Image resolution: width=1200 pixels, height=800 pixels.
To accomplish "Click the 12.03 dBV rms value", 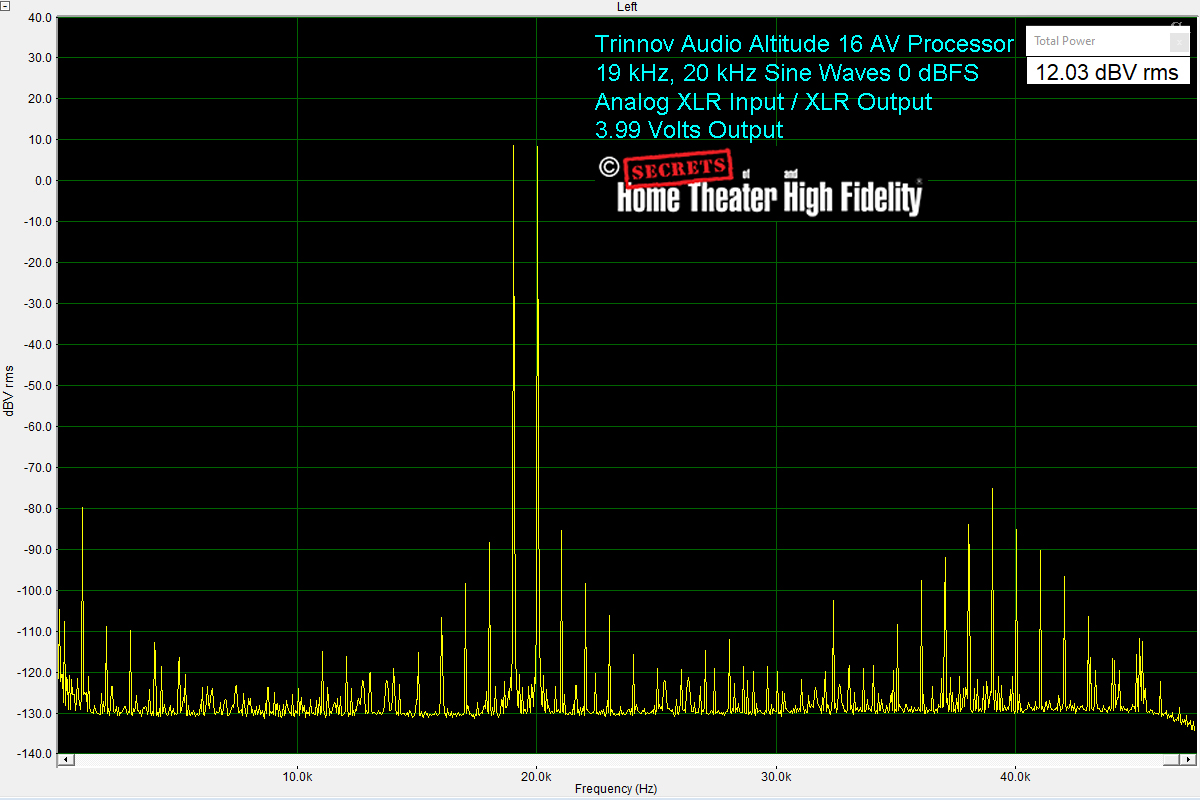I will point(1107,72).
